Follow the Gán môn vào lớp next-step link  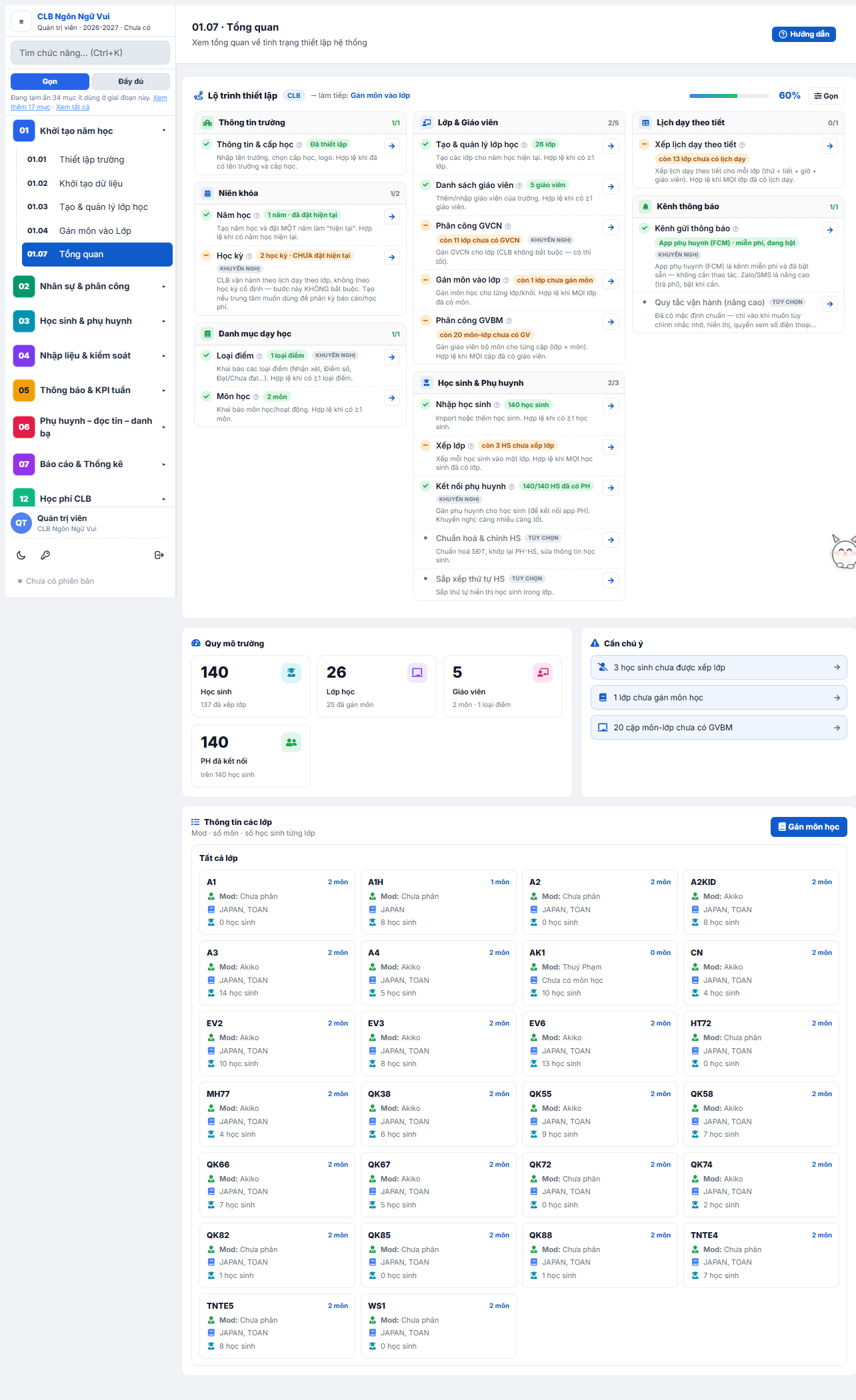click(380, 96)
